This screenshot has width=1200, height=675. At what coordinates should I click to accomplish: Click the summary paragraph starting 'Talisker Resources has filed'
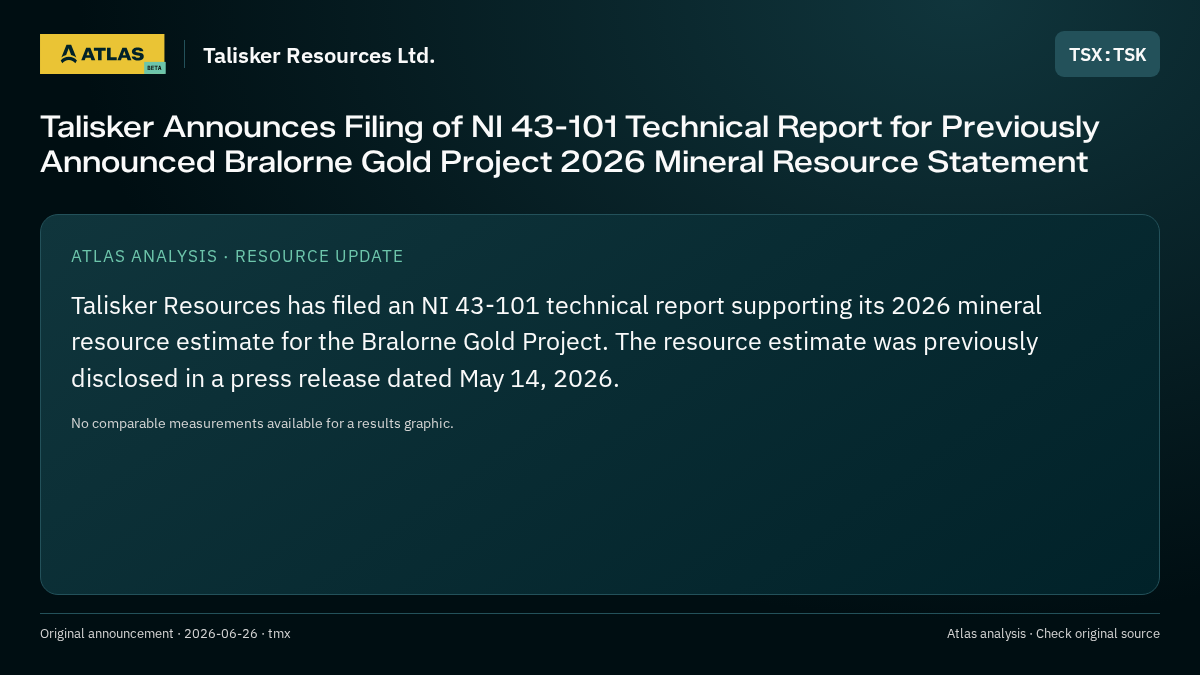pos(556,342)
